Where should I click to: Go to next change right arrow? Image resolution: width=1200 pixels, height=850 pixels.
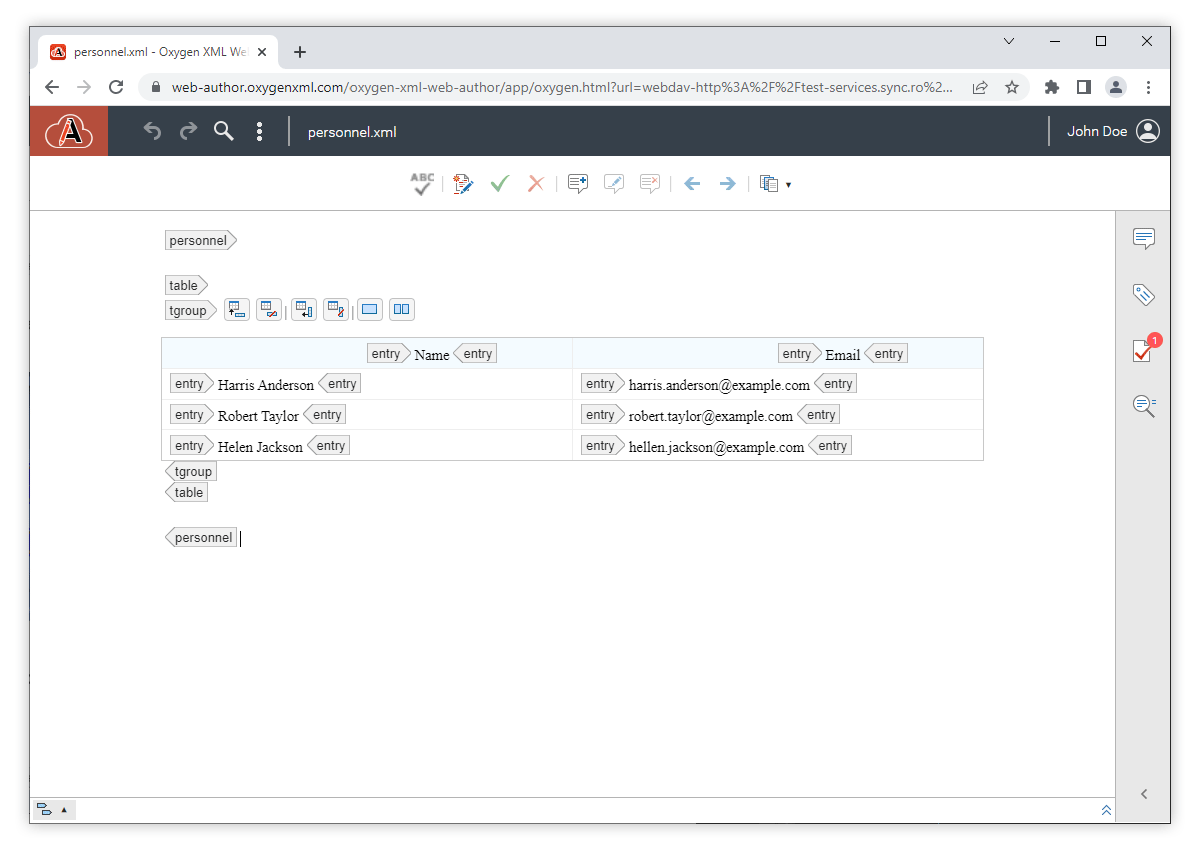(x=728, y=184)
